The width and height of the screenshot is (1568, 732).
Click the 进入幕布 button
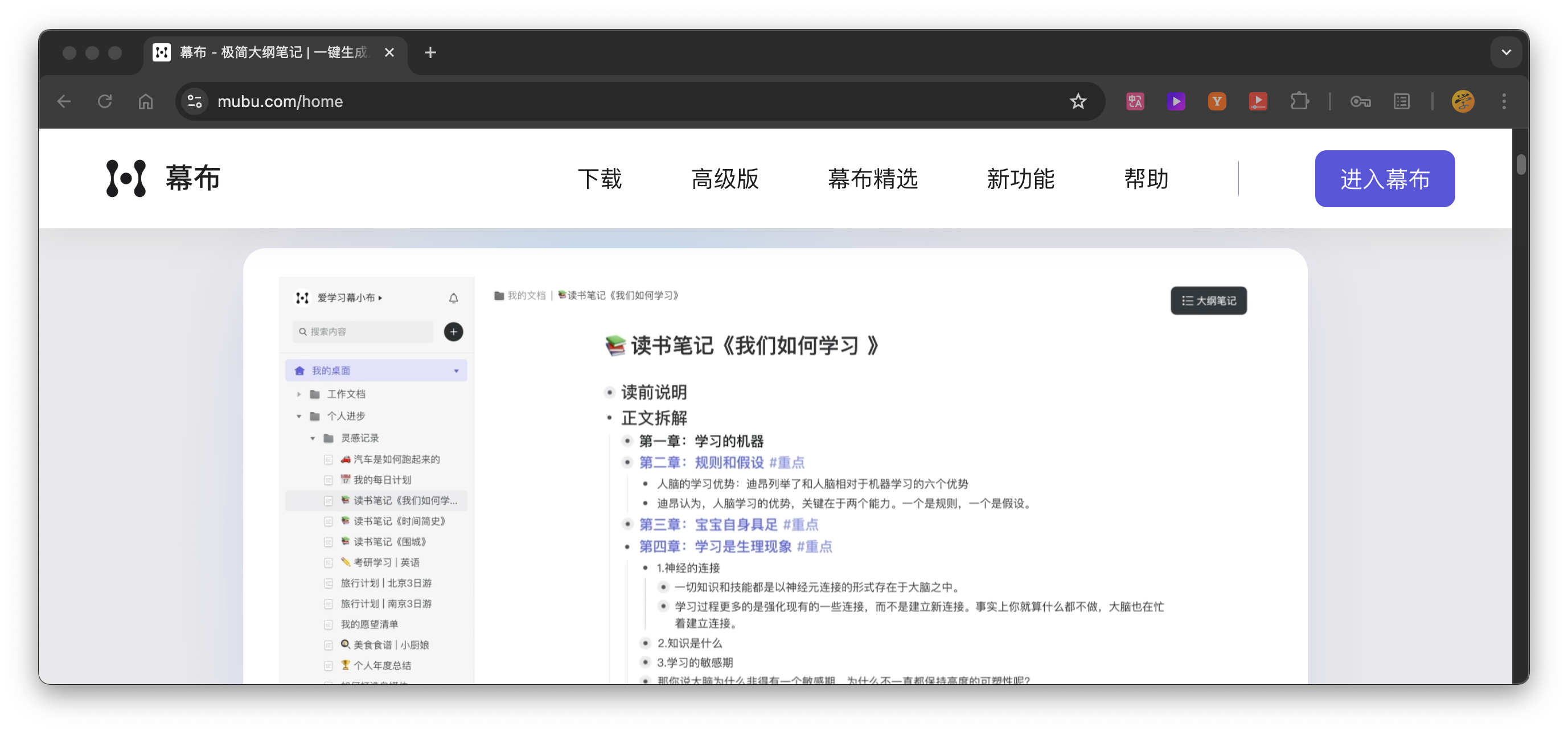click(x=1384, y=178)
